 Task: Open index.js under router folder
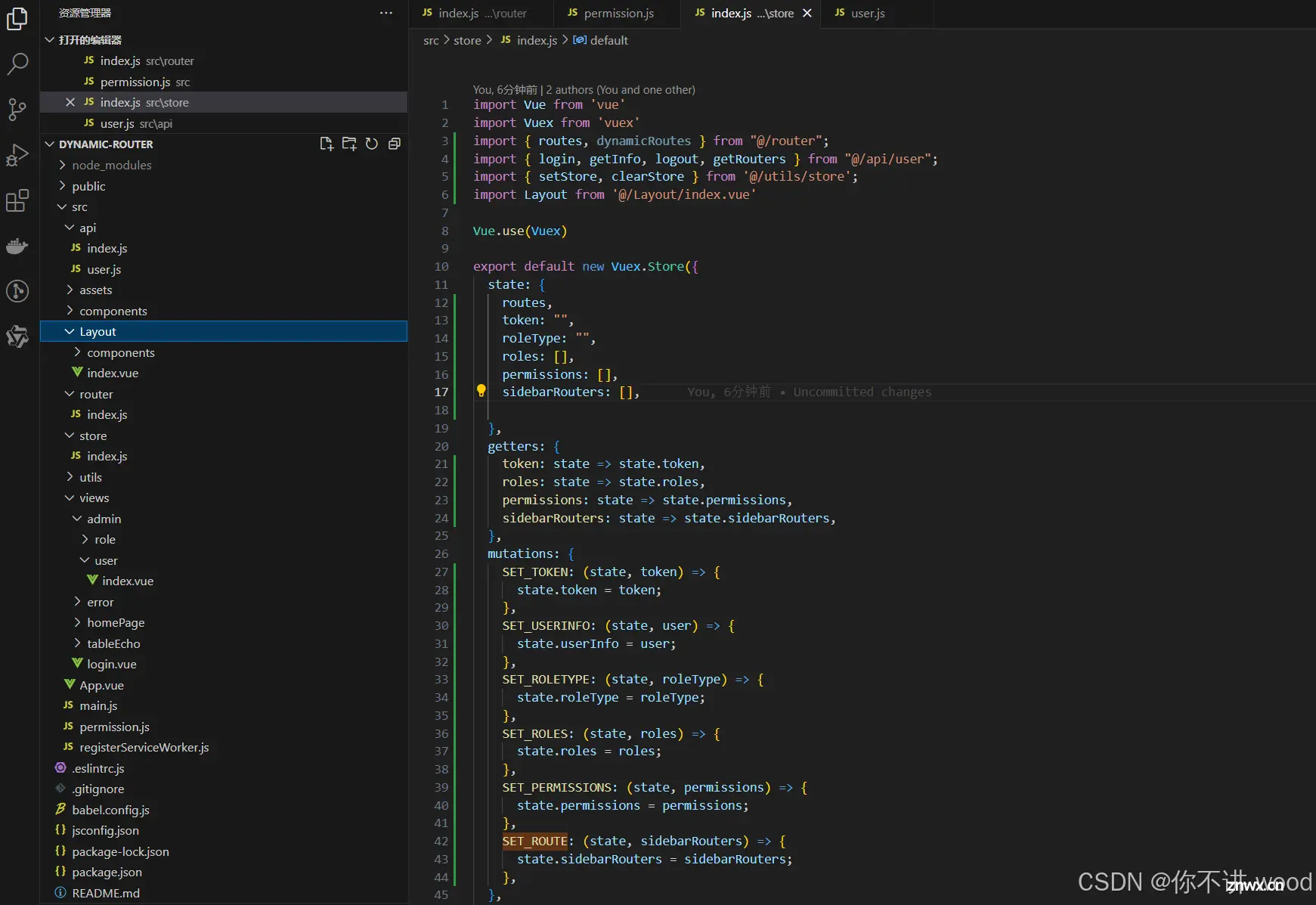pos(224,414)
